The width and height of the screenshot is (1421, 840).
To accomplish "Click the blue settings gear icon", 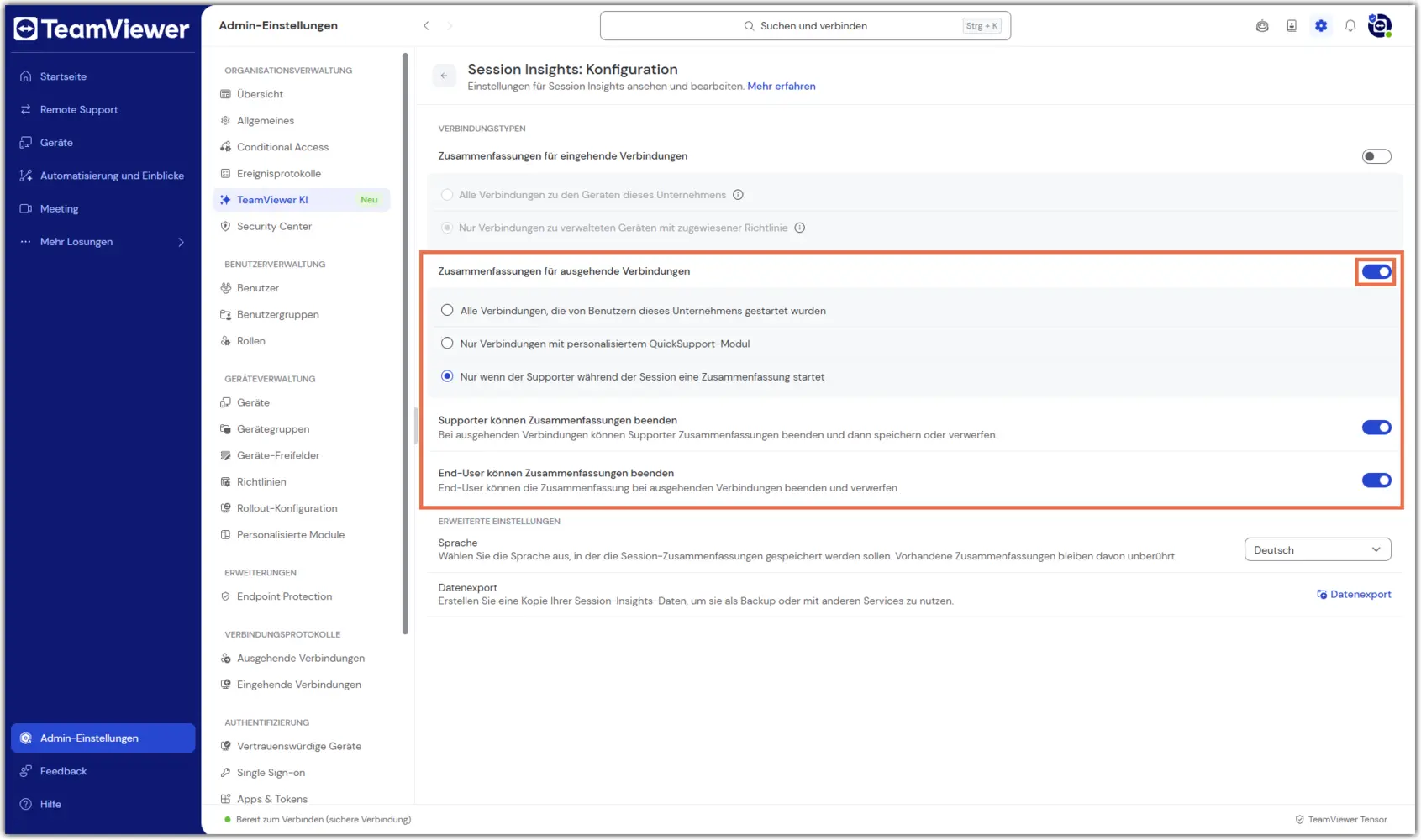I will [x=1321, y=26].
